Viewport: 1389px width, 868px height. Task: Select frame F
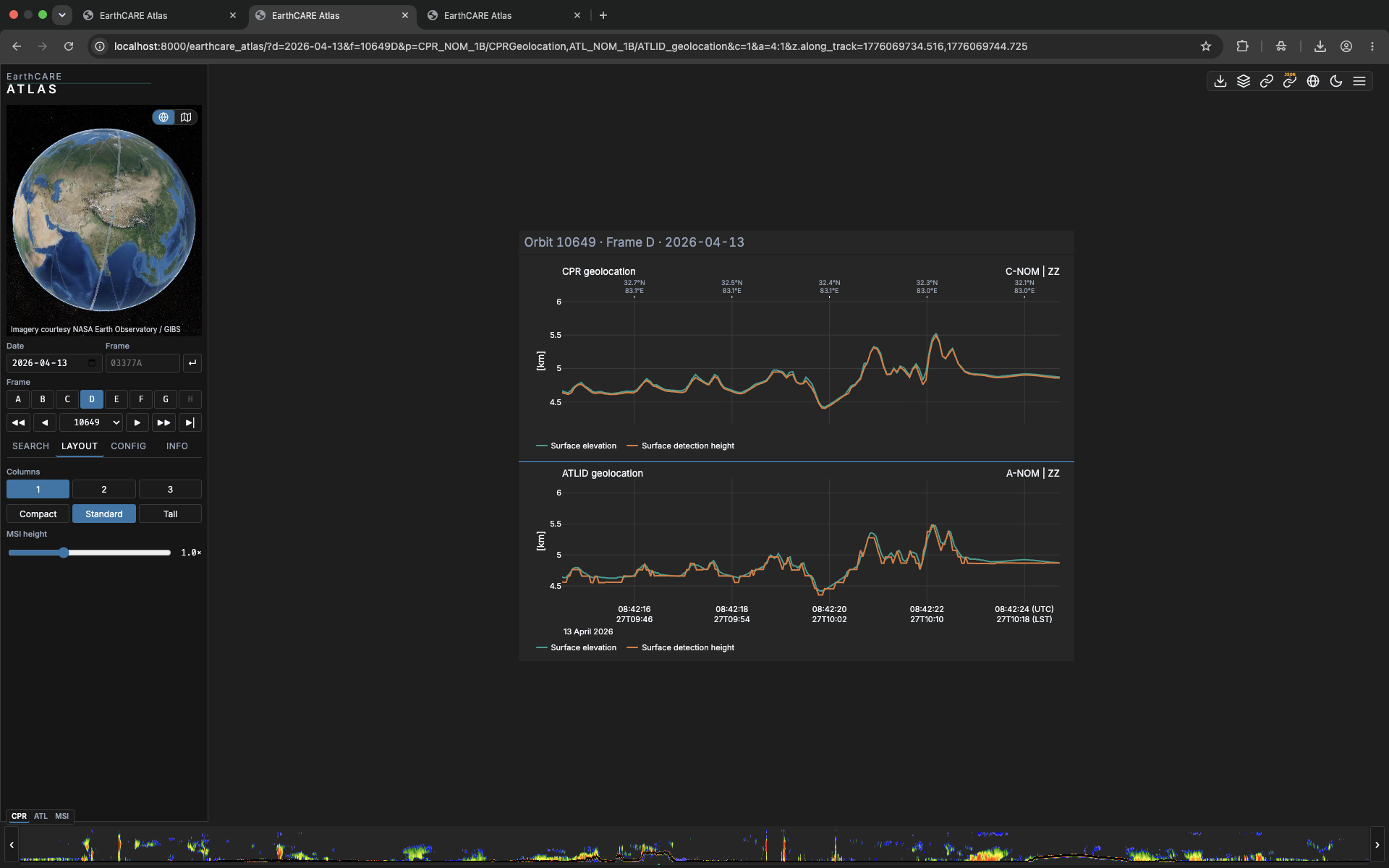(141, 399)
